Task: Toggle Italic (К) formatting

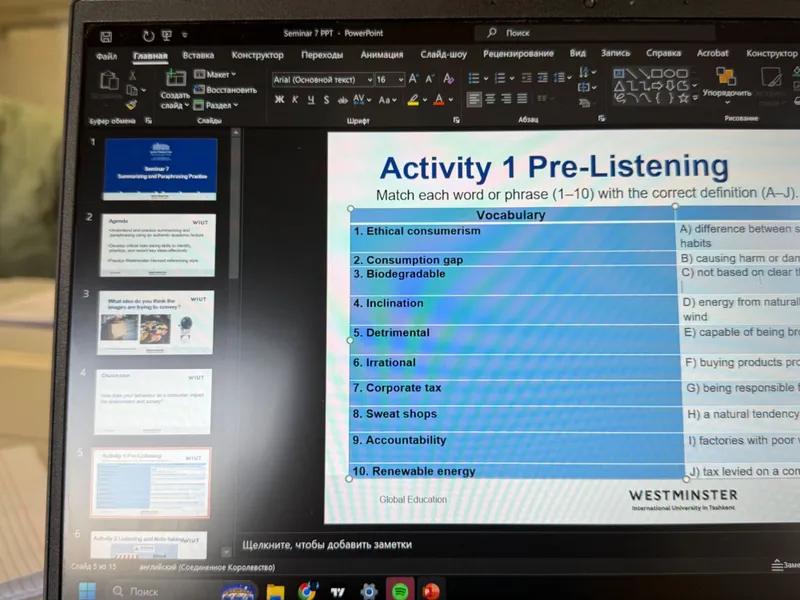Action: [295, 99]
